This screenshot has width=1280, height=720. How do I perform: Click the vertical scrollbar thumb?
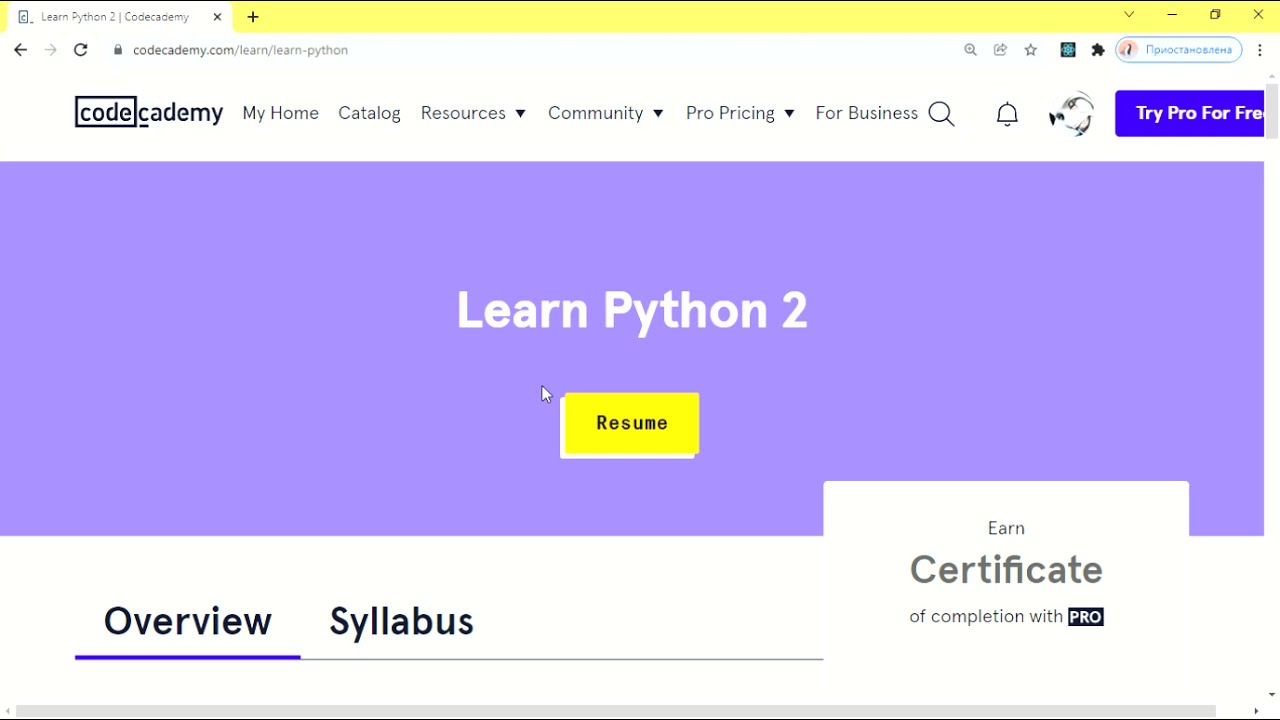click(x=1272, y=111)
